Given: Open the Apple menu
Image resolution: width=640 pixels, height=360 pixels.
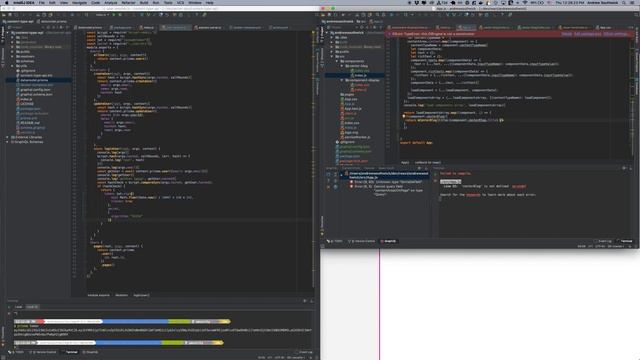Looking at the screenshot, I should pos(7,2).
